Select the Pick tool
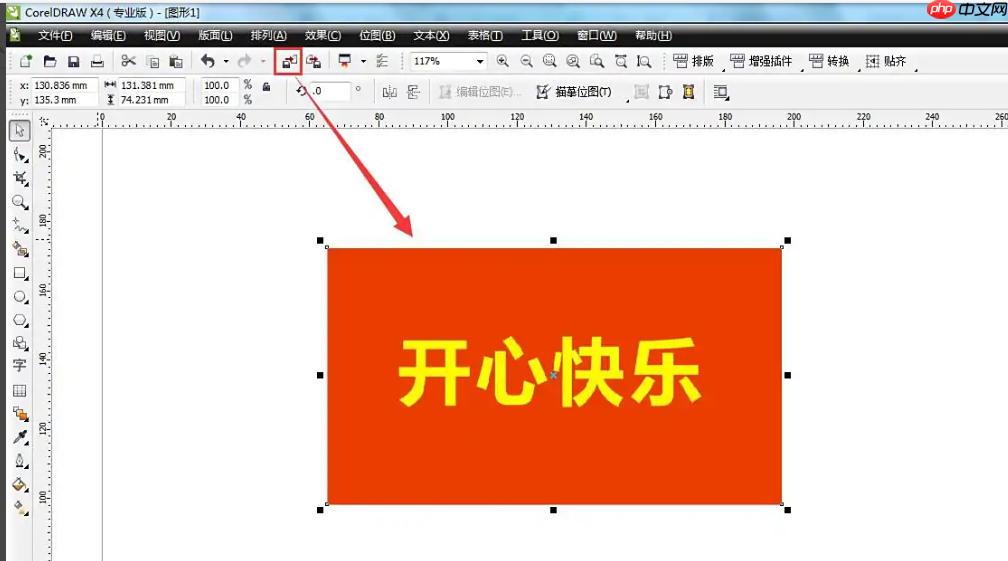The height and width of the screenshot is (561, 1008). pyautogui.click(x=19, y=130)
